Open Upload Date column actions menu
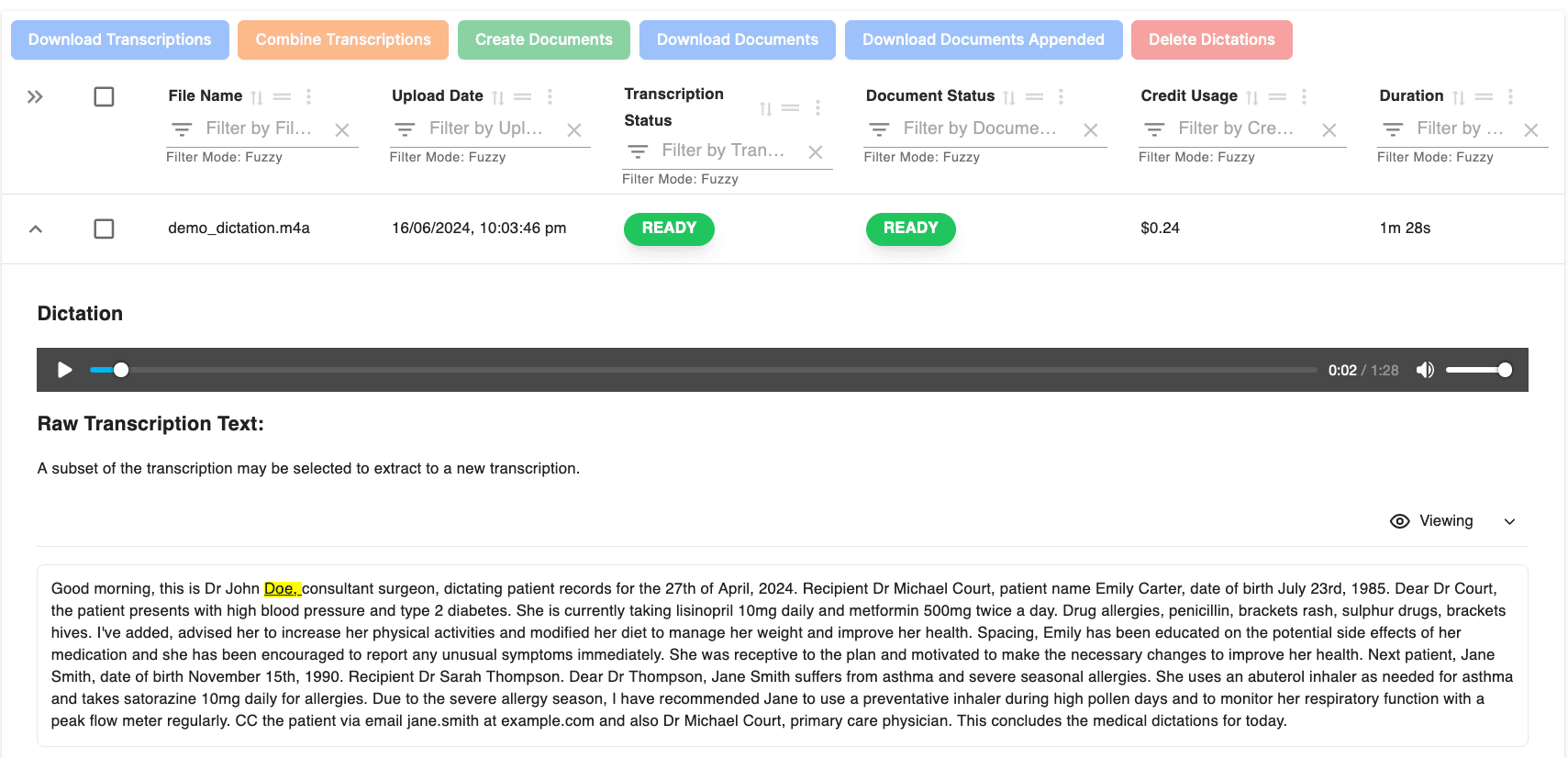Screen dimensions: 1568x758 550,96
